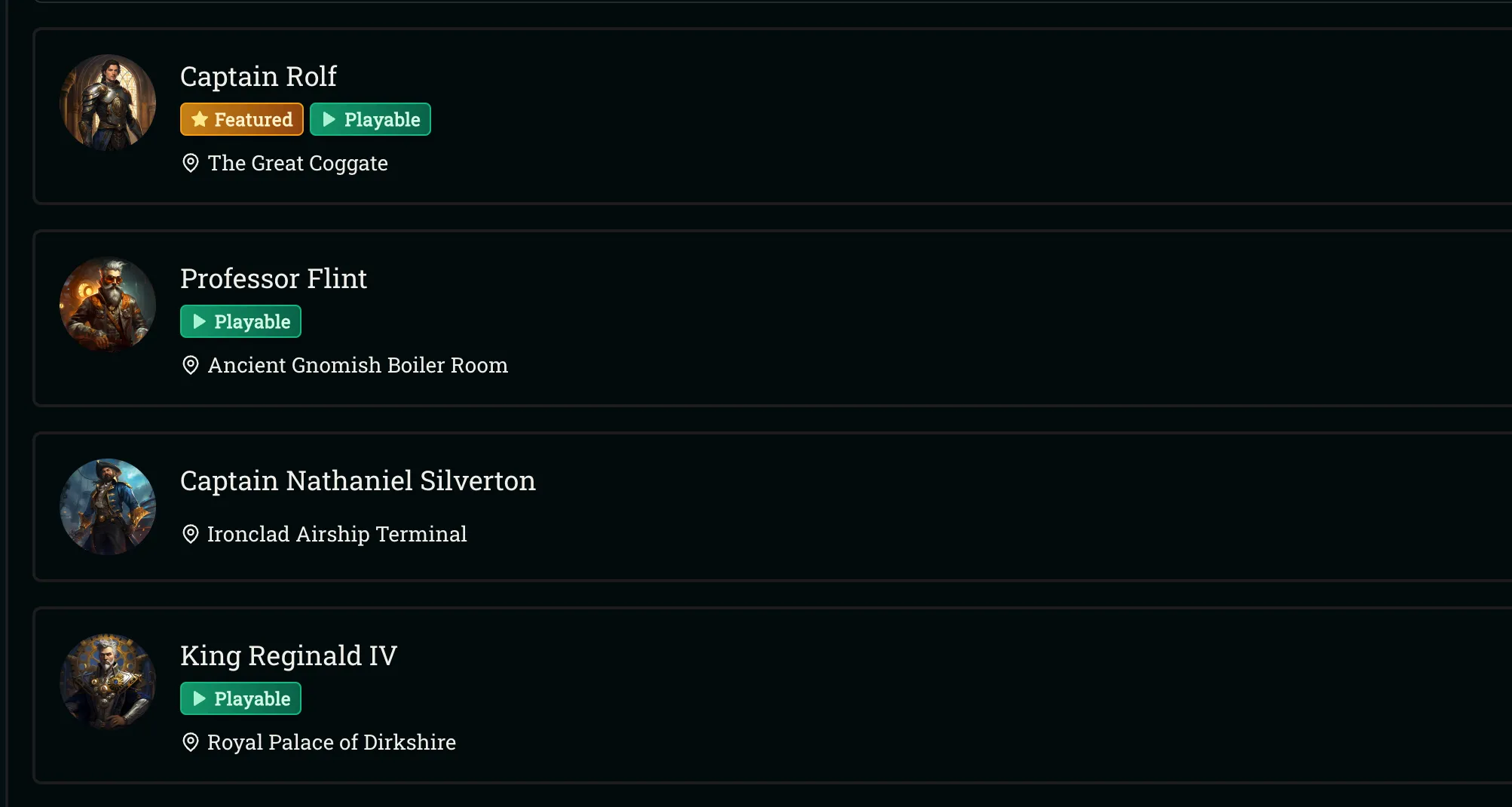The image size is (1512, 807).
Task: Click Captain Nathaniel Silverton's portrait avatar
Action: [x=108, y=507]
